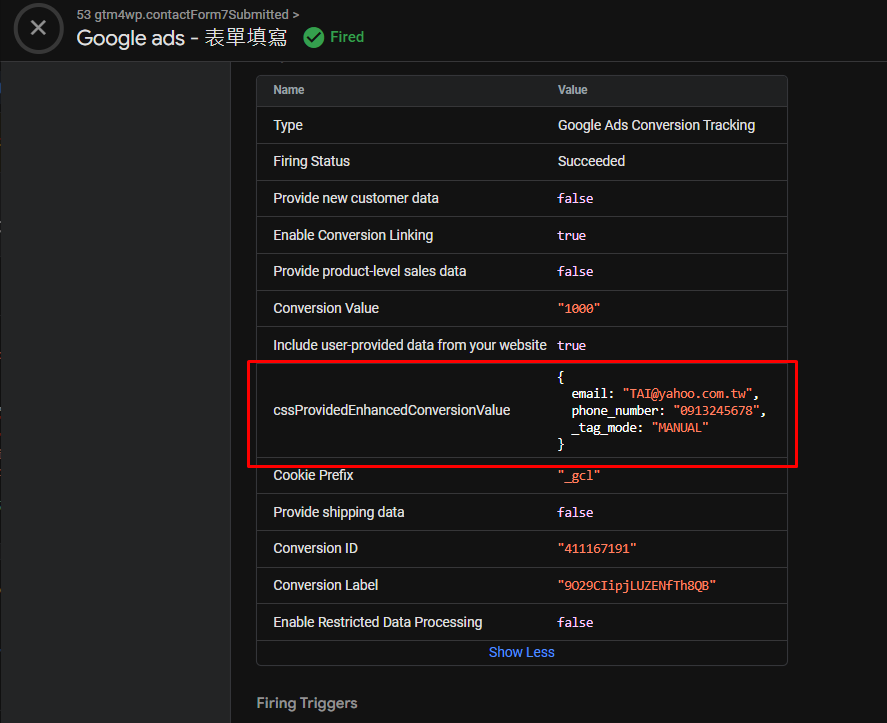The width and height of the screenshot is (887, 723).
Task: Click the Provide new customer data label
Action: click(x=356, y=198)
